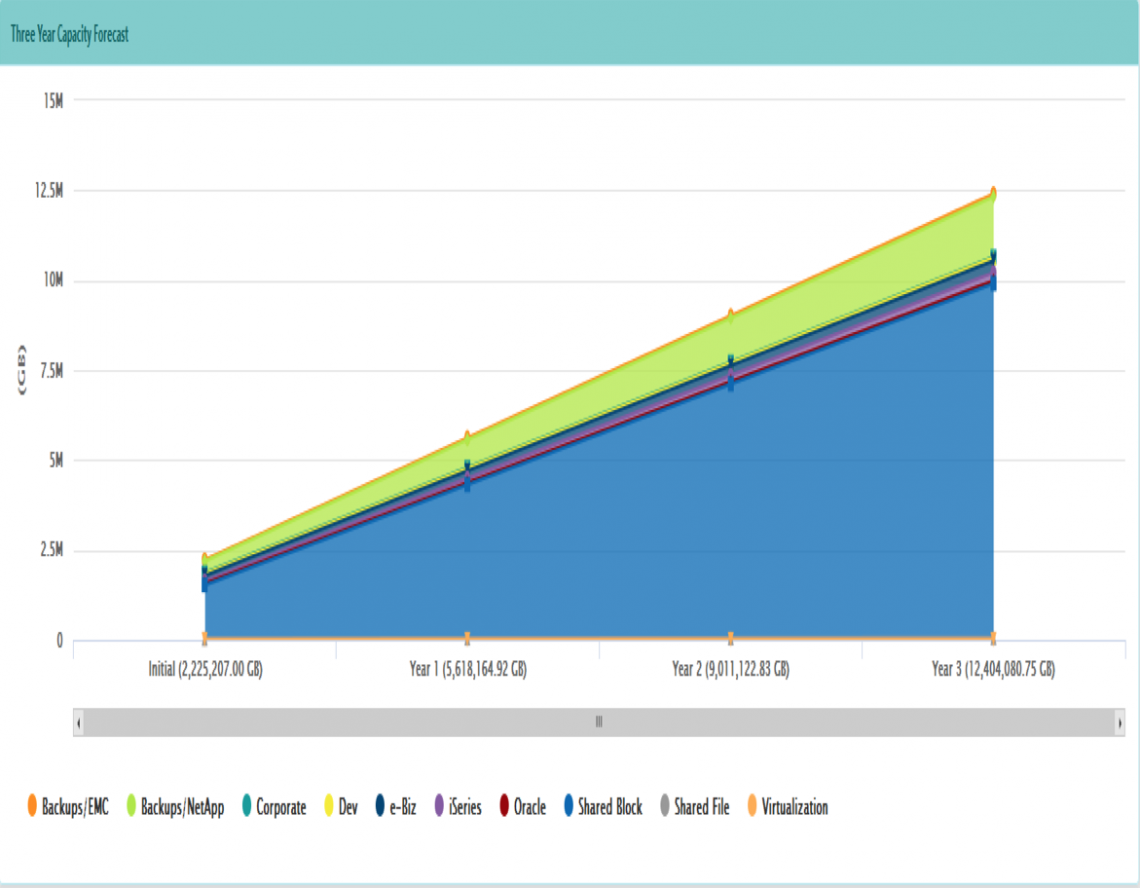This screenshot has width=1140, height=888.
Task: Click the blue Shared Block legend marker
Action: tap(569, 806)
